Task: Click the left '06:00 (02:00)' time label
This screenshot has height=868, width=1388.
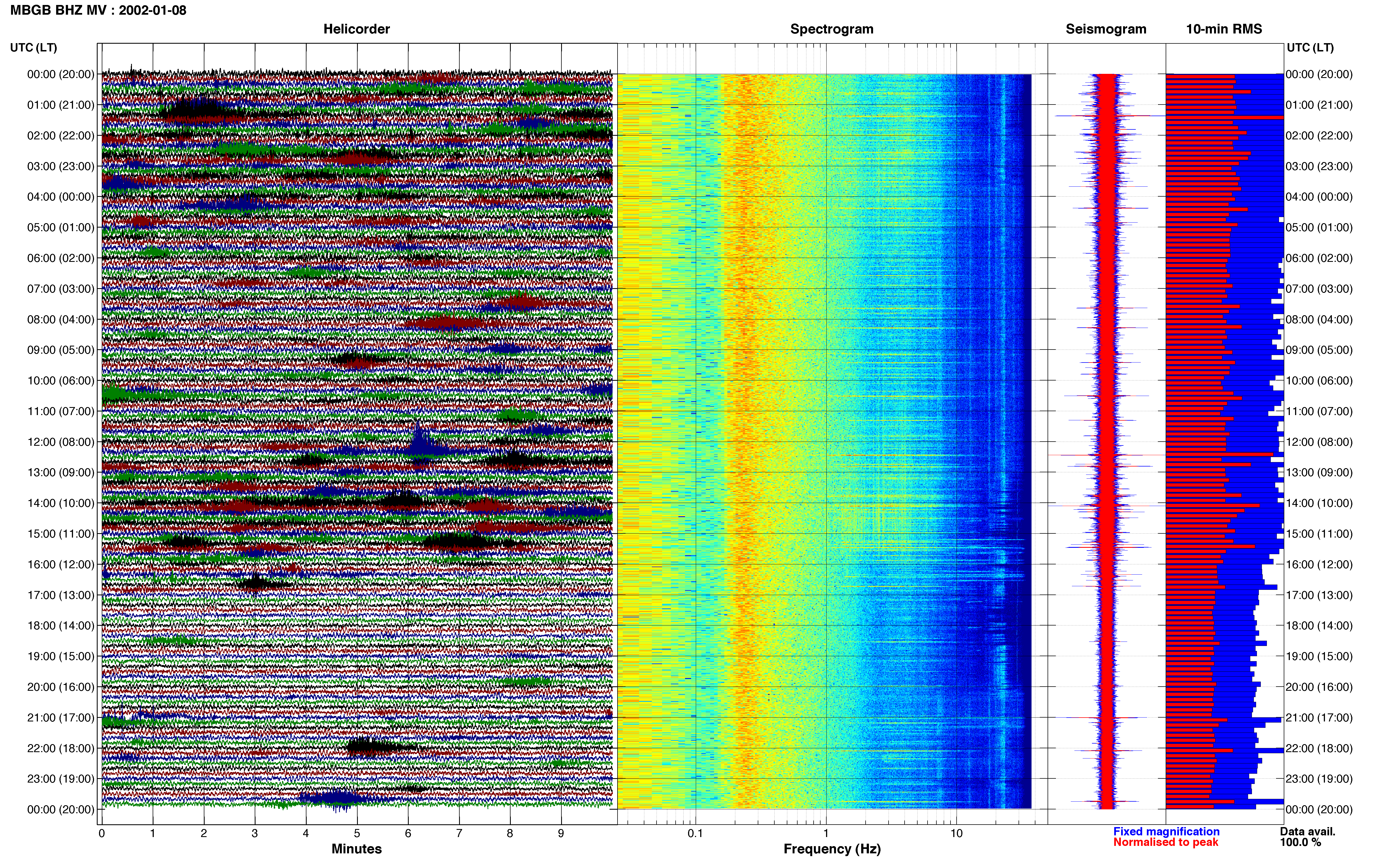Action: [x=61, y=258]
